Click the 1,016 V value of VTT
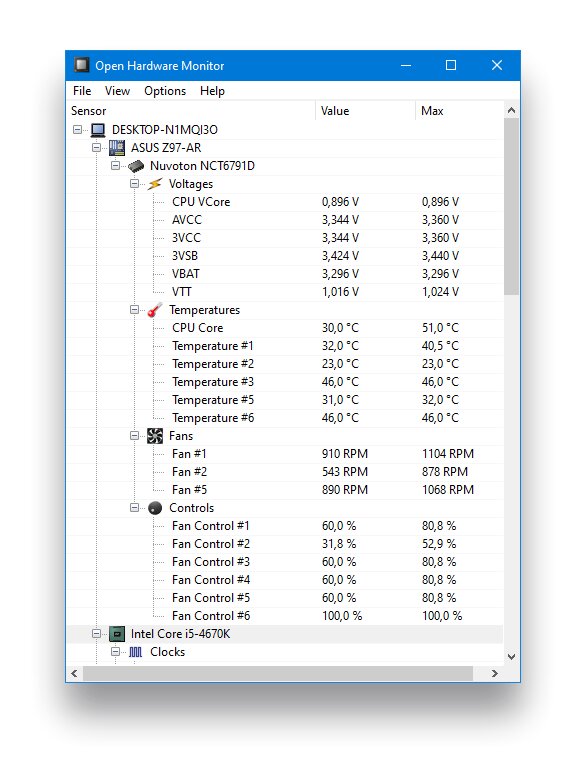Image resolution: width=586 pixels, height=773 pixels. (x=341, y=292)
